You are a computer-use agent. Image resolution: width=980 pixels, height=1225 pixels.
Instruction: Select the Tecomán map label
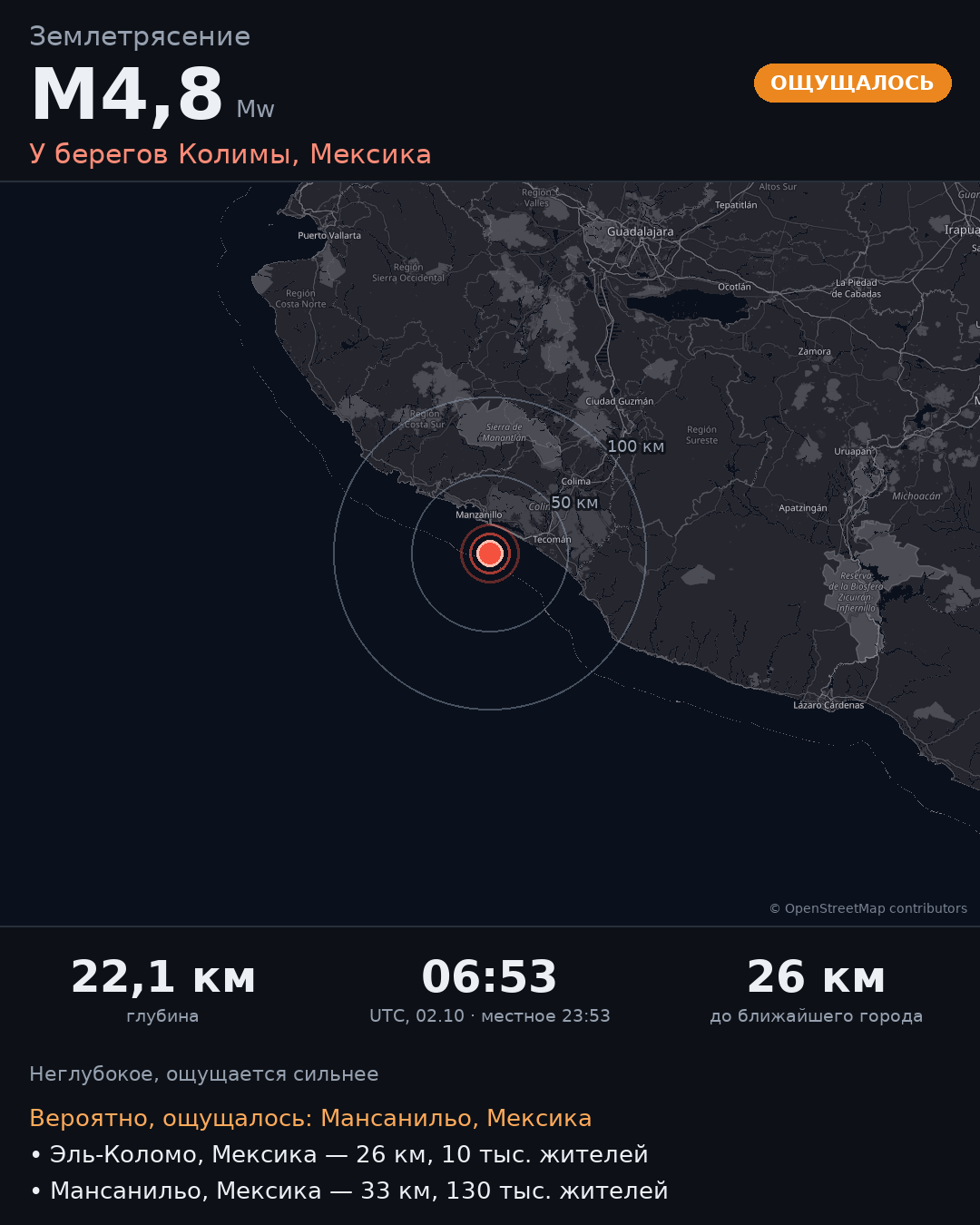tap(552, 539)
